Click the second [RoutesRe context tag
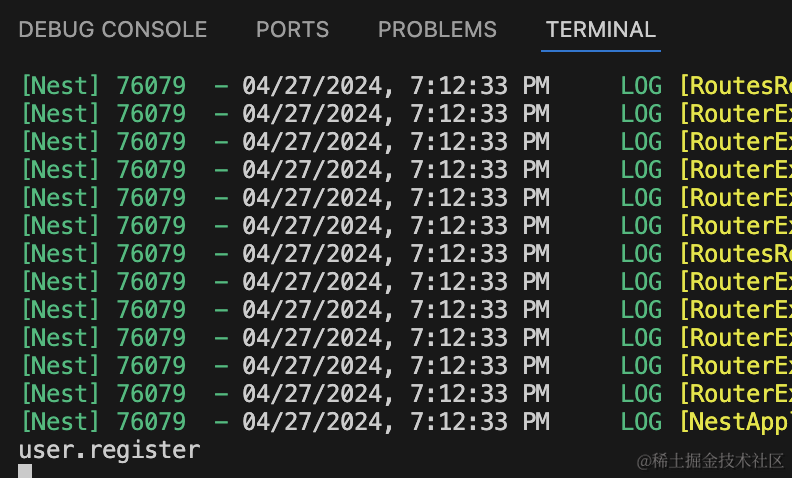 pyautogui.click(x=735, y=254)
